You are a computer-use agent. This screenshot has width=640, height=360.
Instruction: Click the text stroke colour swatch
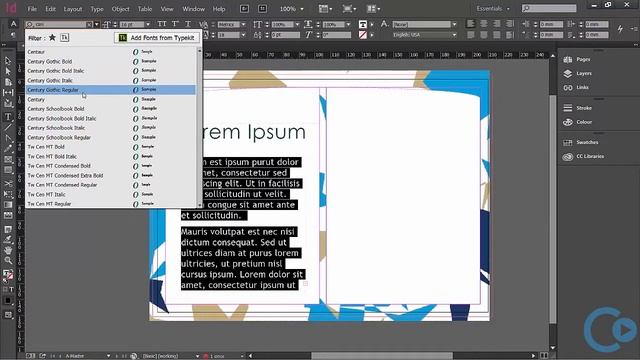click(362, 35)
